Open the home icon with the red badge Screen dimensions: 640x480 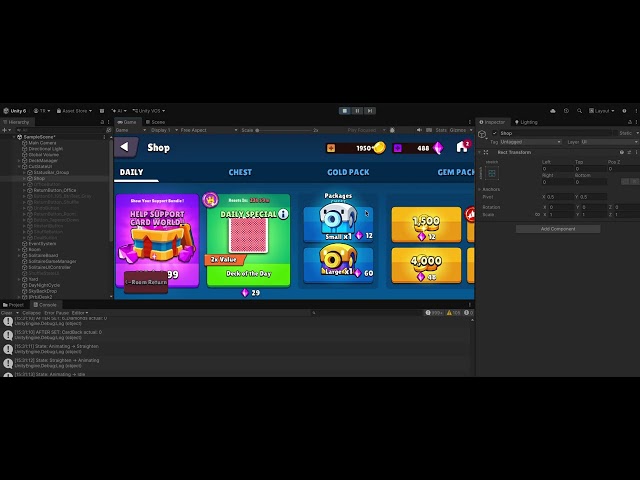[463, 147]
